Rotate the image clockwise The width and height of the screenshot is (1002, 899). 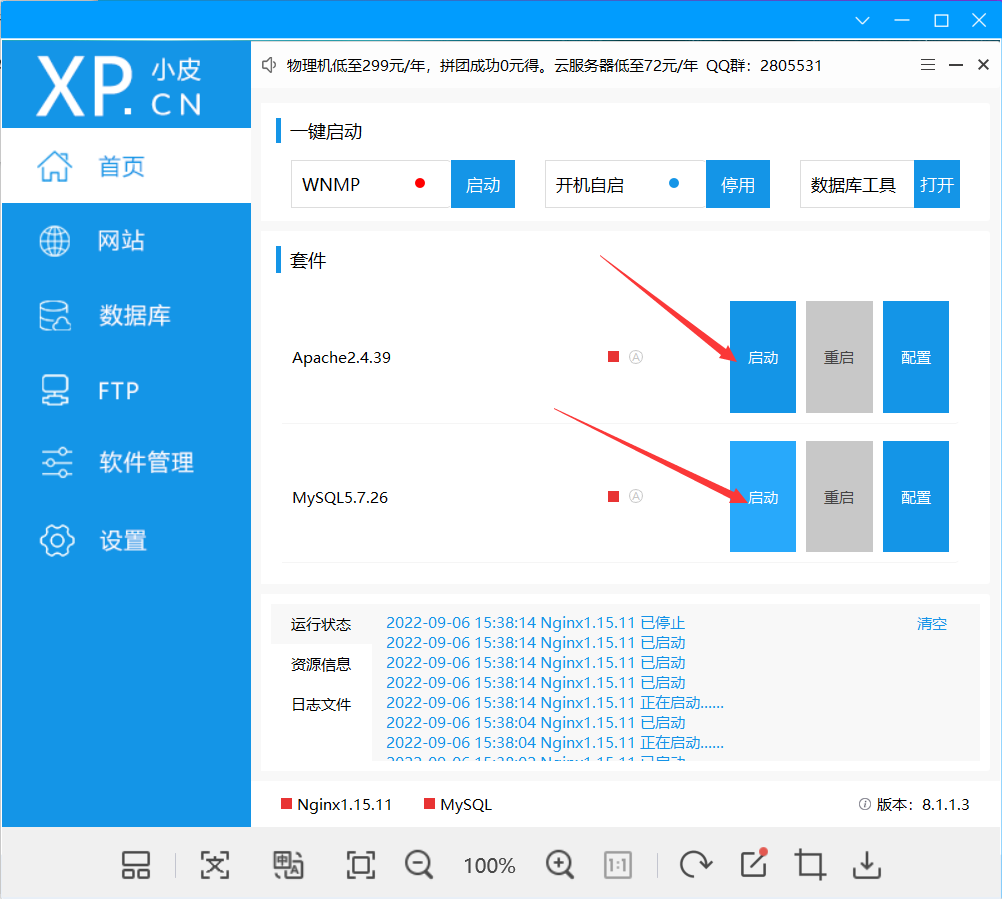click(696, 865)
